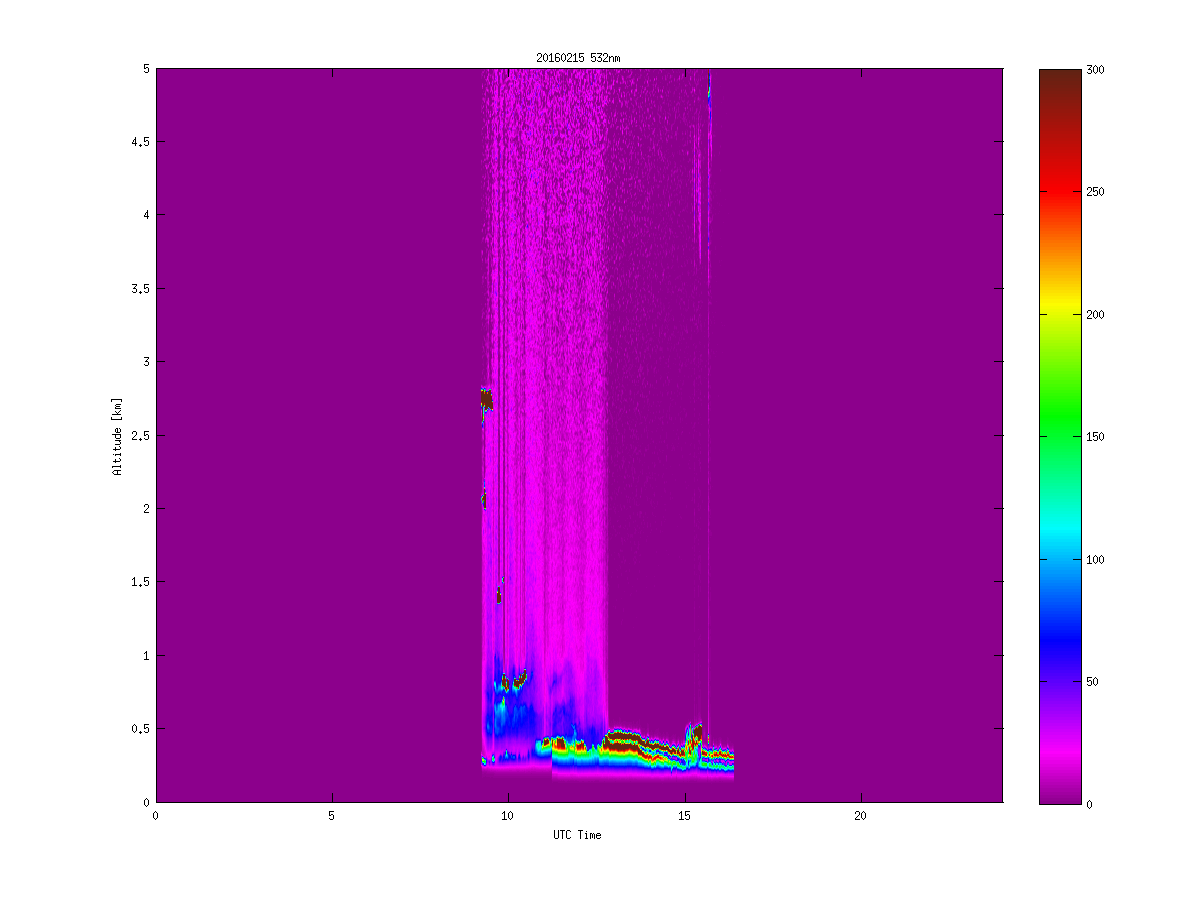Click the 15 tick label on the time axis
The width and height of the screenshot is (1200, 901).
pyautogui.click(x=684, y=816)
